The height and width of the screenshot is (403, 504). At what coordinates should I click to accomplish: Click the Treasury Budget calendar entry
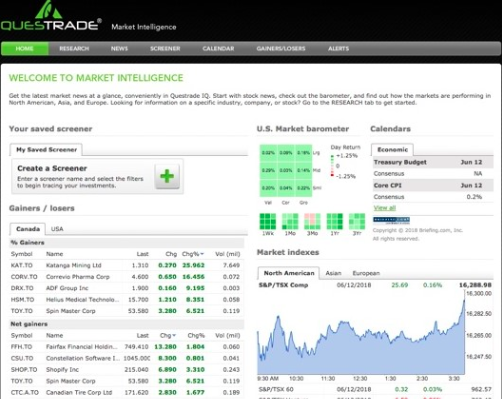coord(433,162)
